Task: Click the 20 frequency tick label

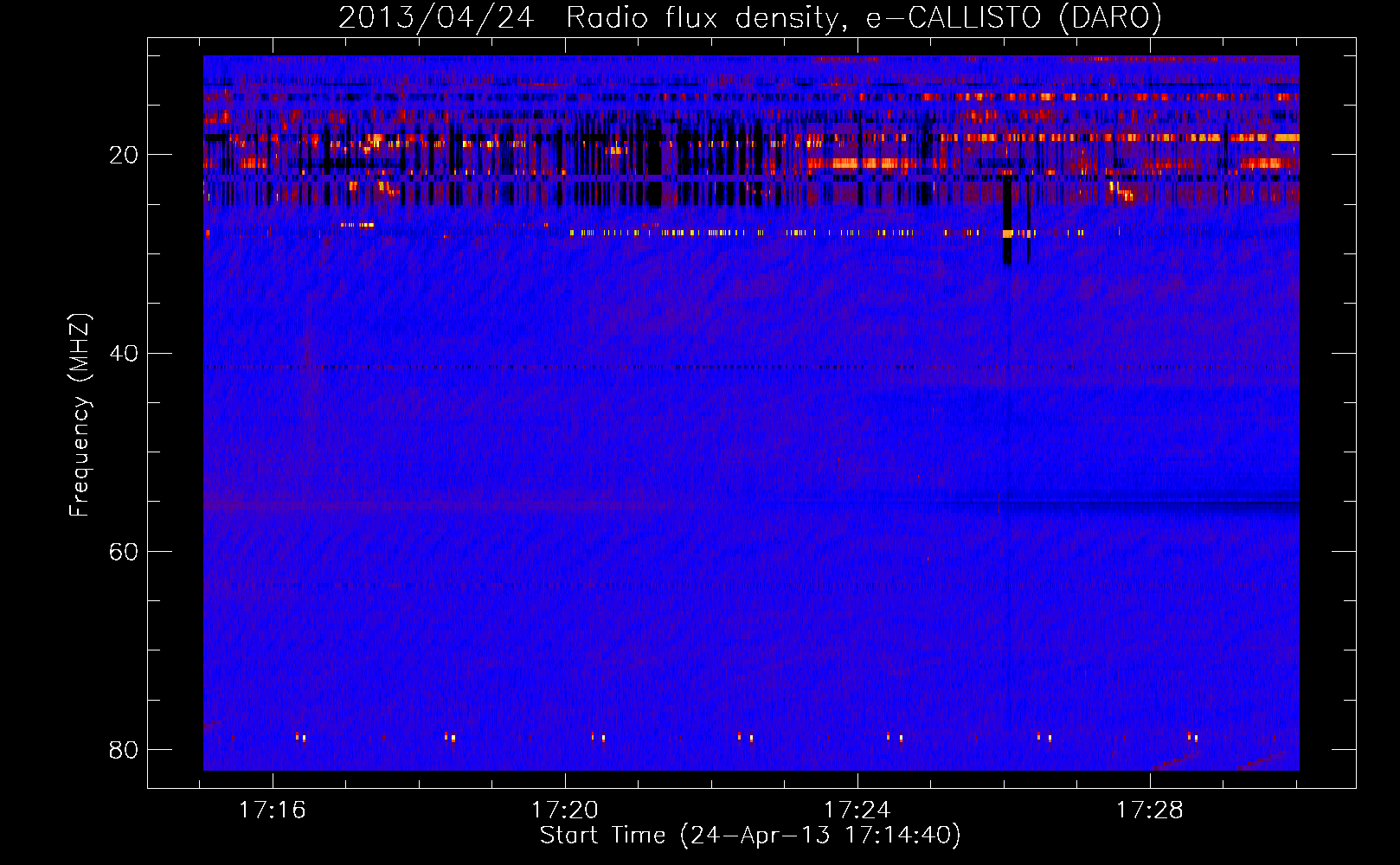Action: click(x=124, y=156)
